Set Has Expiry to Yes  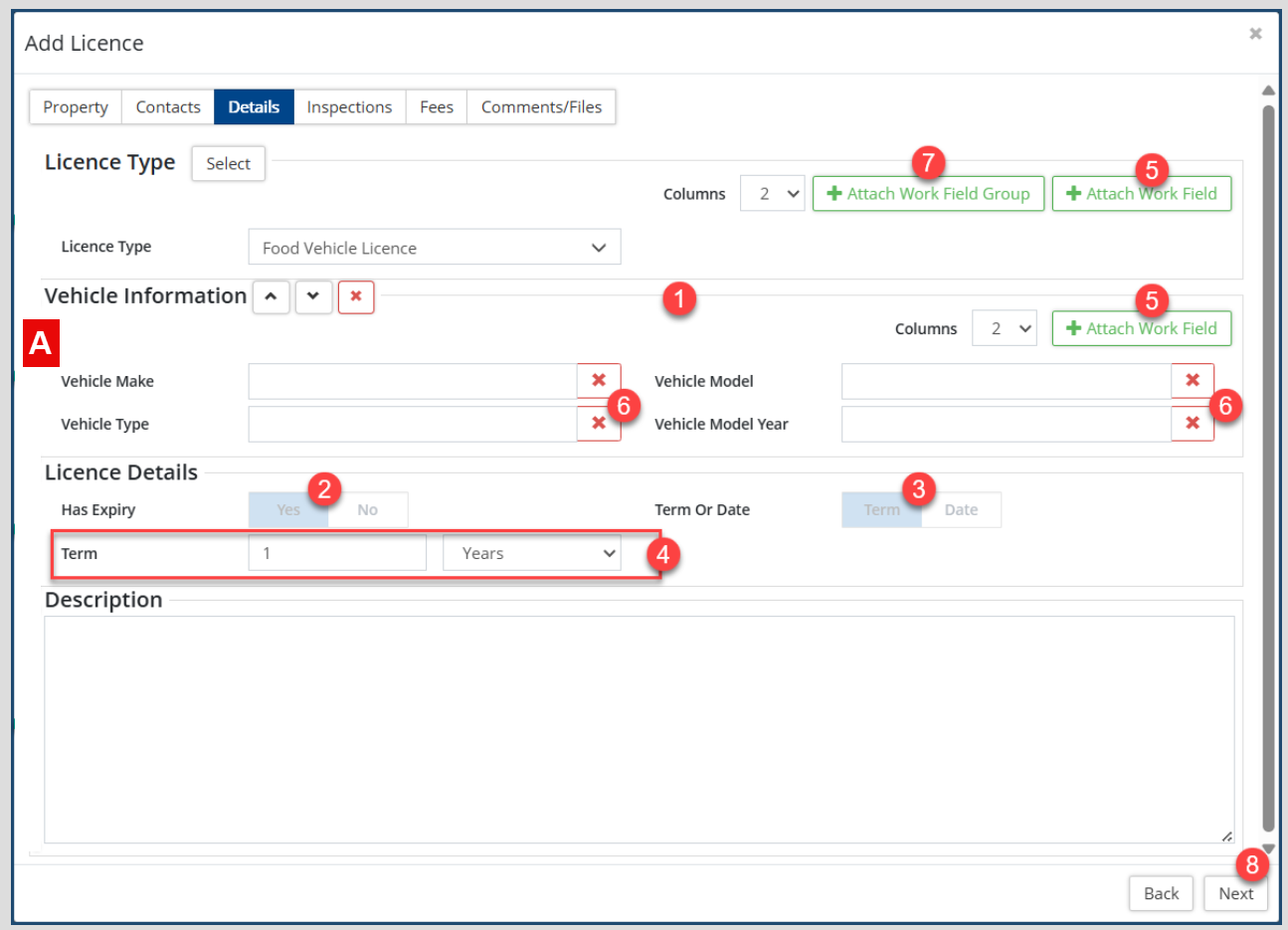(x=288, y=510)
